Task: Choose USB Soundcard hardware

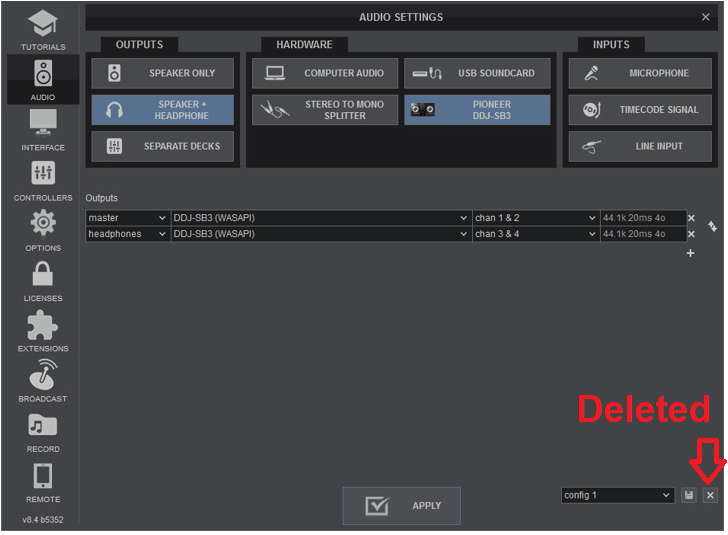Action: pyautogui.click(x=477, y=73)
